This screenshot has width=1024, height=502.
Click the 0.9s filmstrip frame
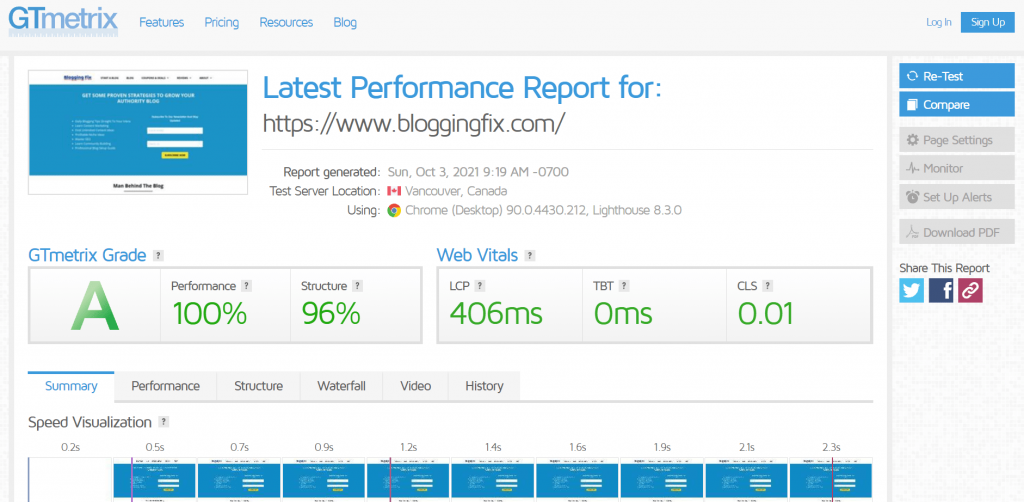pyautogui.click(x=324, y=479)
